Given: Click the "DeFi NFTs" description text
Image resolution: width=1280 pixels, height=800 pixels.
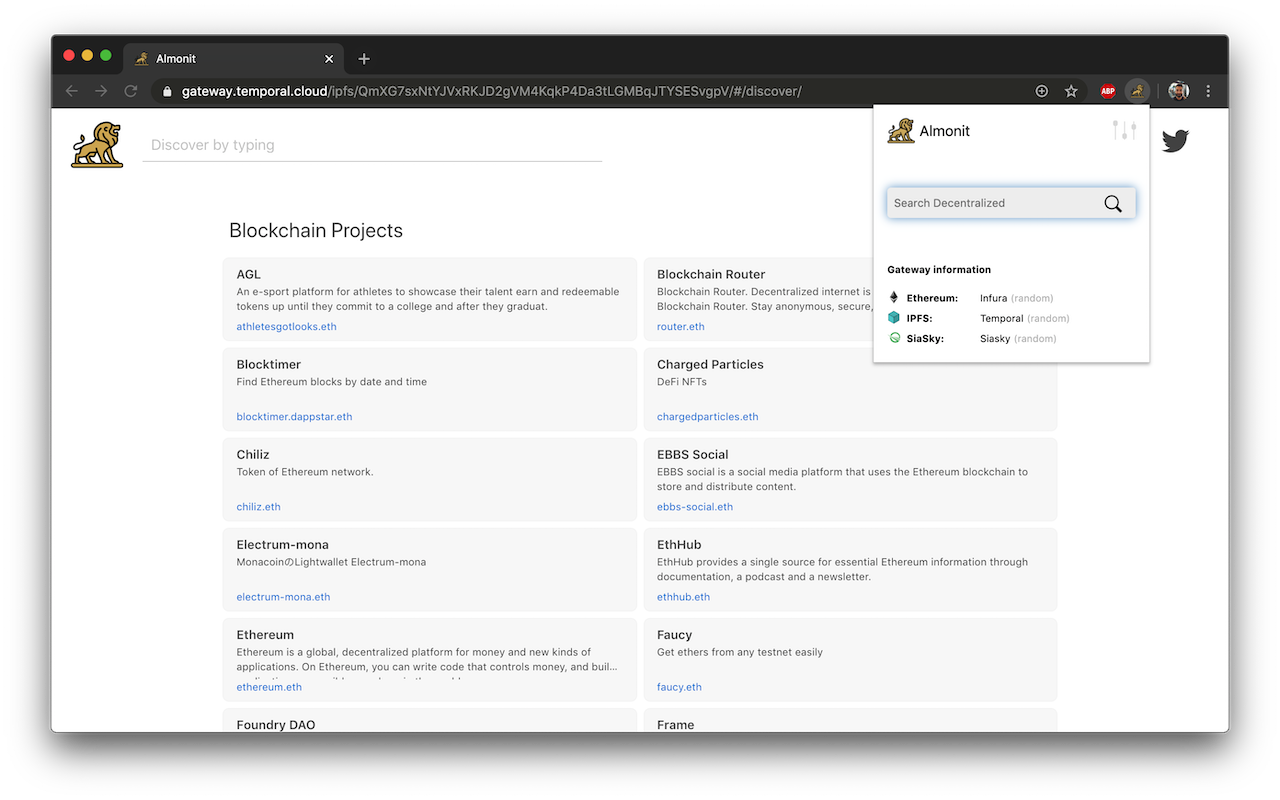Looking at the screenshot, I should [x=684, y=382].
